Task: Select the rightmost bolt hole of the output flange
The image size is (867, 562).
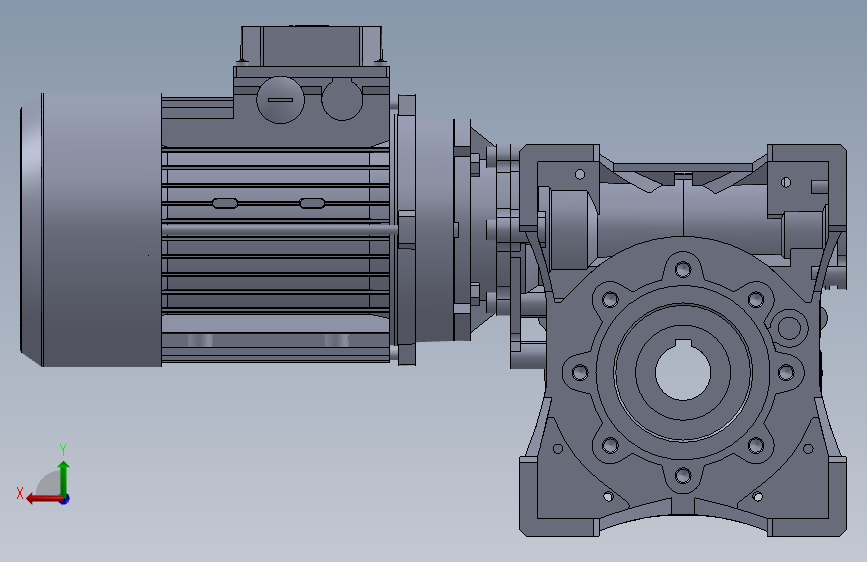Action: (x=786, y=372)
